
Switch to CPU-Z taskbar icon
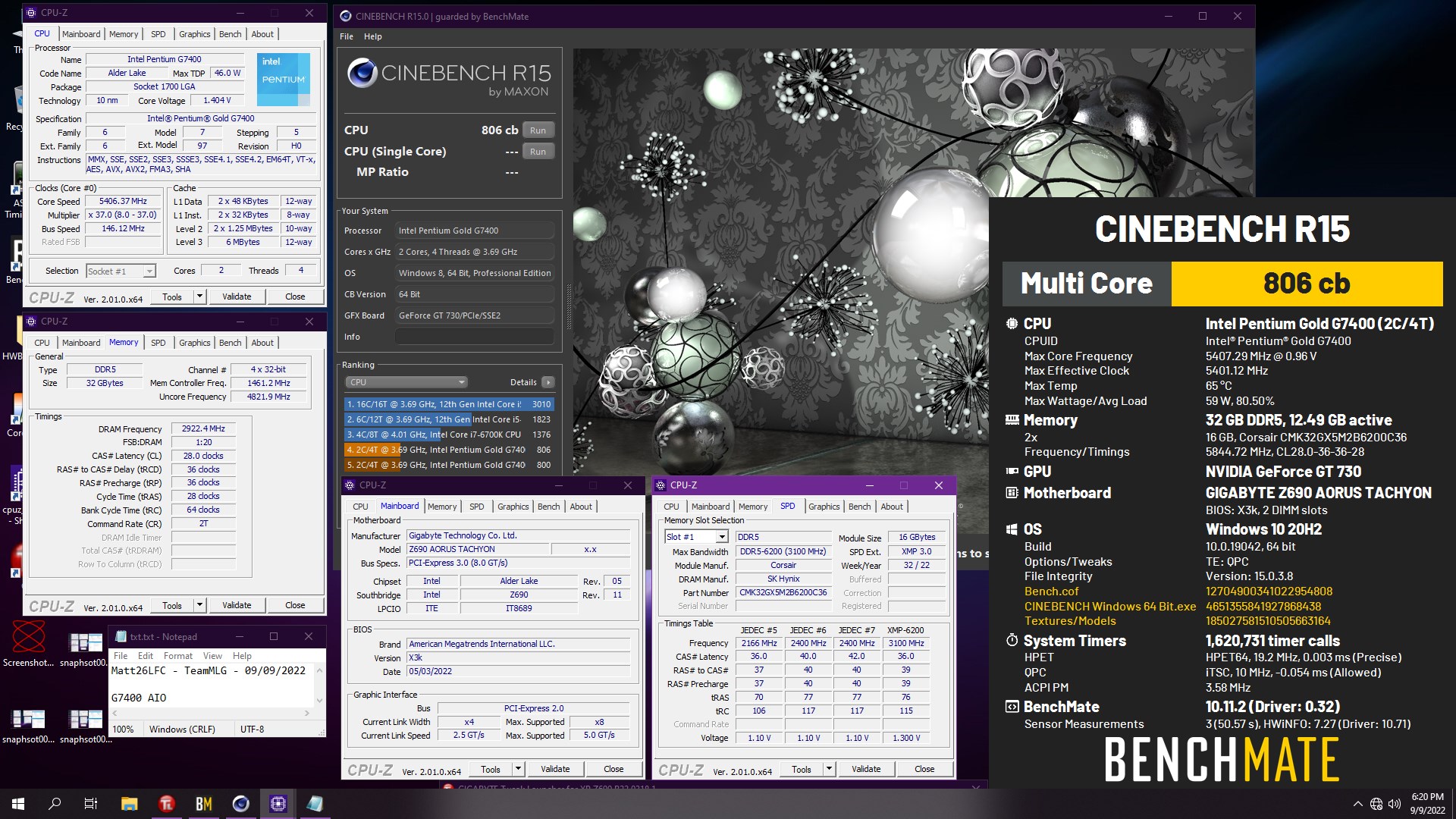278,804
